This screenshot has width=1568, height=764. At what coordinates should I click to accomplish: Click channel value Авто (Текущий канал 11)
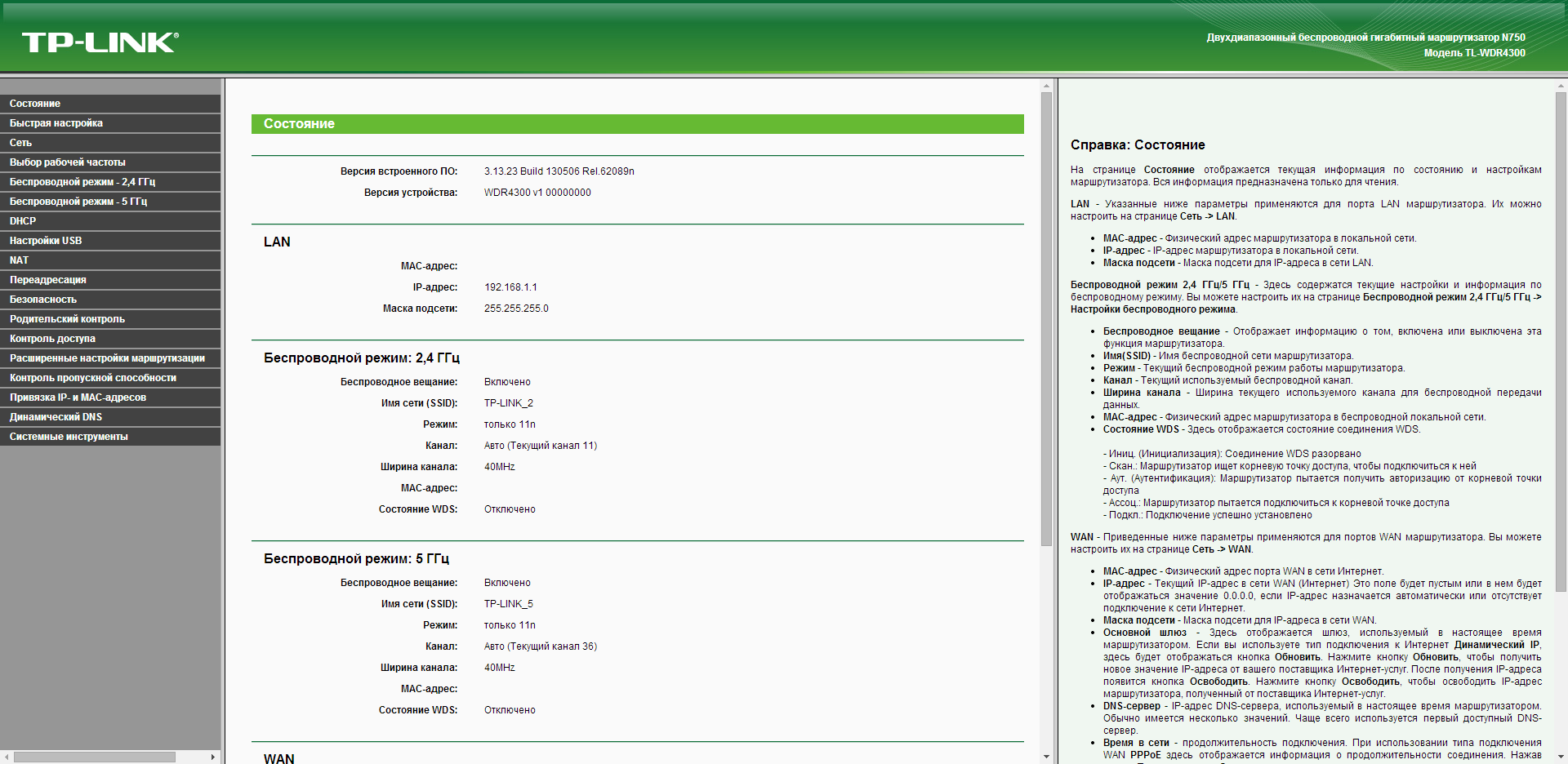[541, 446]
